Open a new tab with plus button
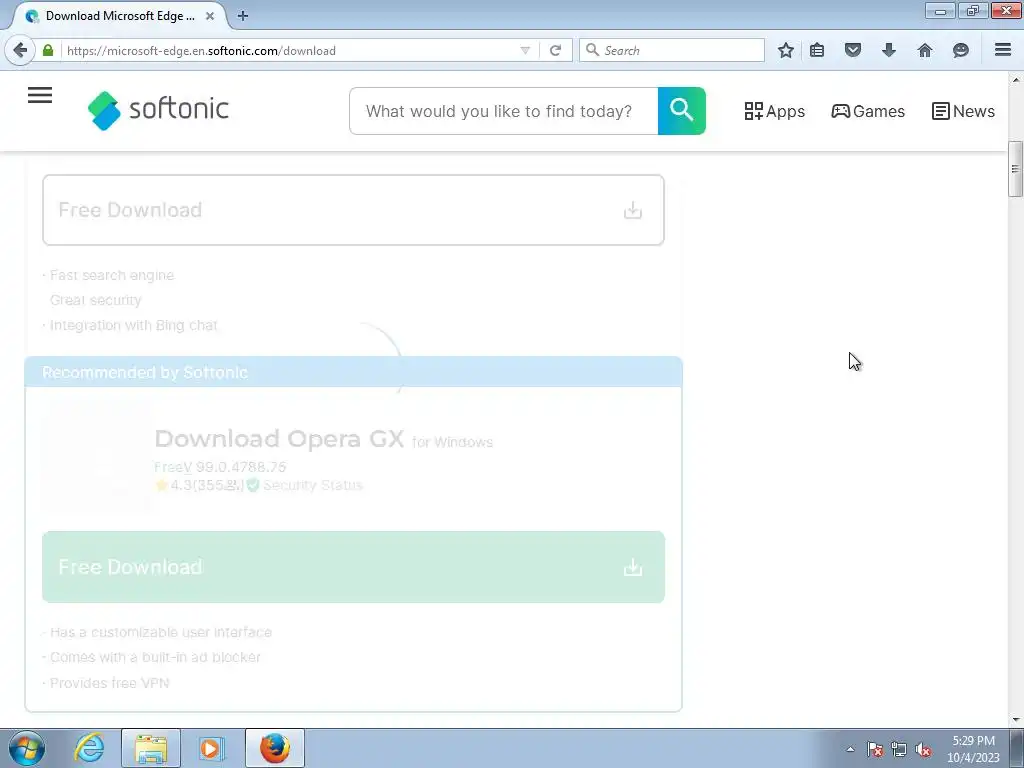The width and height of the screenshot is (1024, 768). [243, 16]
